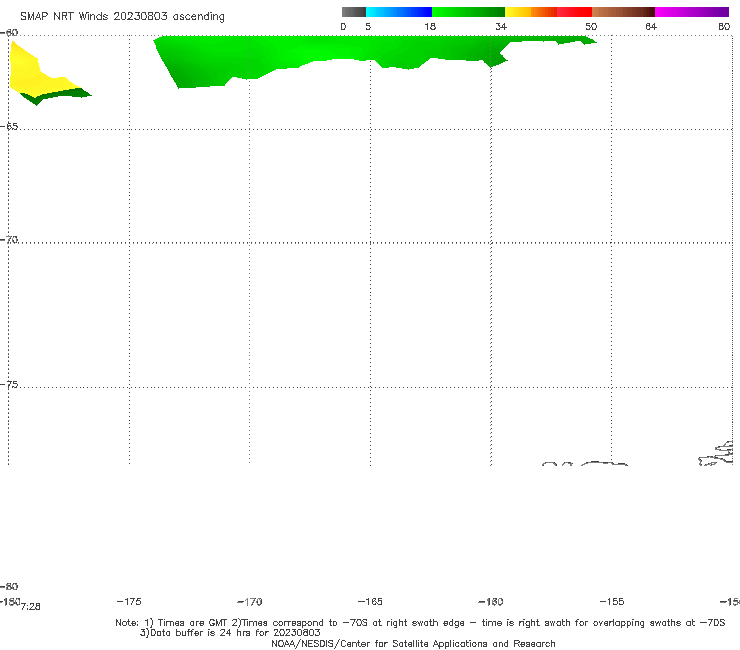The height and width of the screenshot is (650, 740).
Task: Click the longitude label '-165'
Action: [x=370, y=601]
